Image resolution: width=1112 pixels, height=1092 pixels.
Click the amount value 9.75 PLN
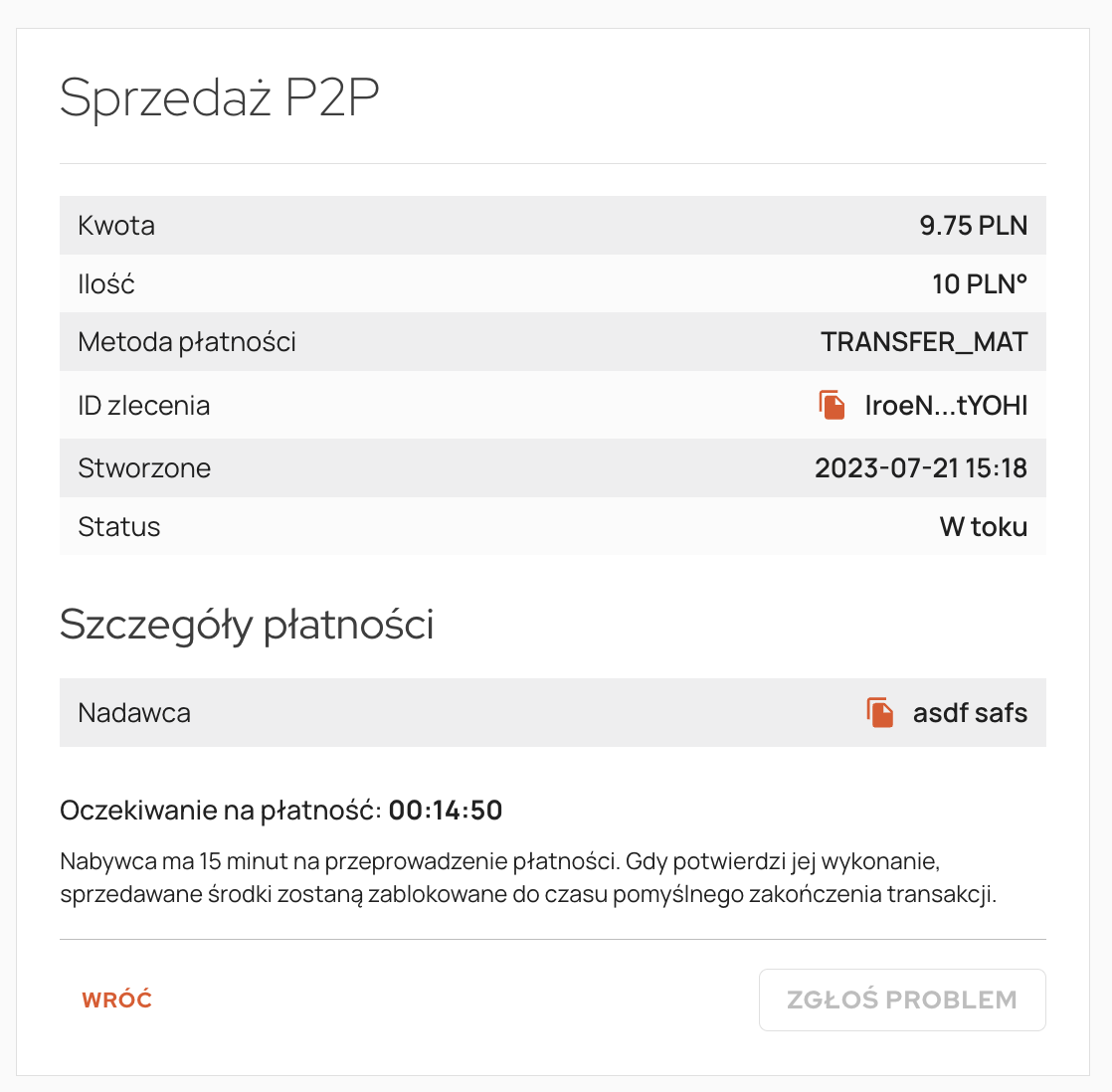click(973, 226)
